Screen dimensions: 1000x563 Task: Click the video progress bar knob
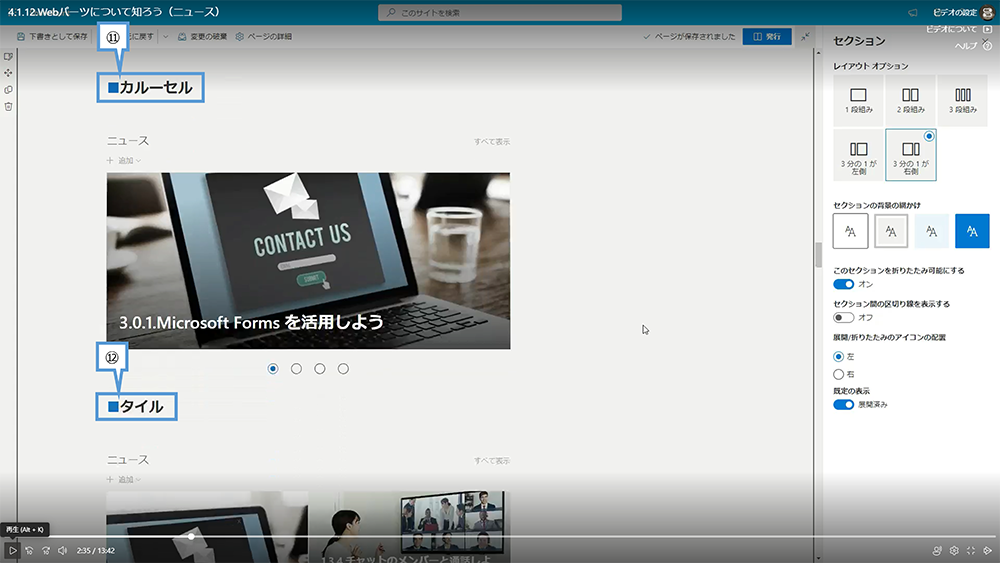coord(191,536)
